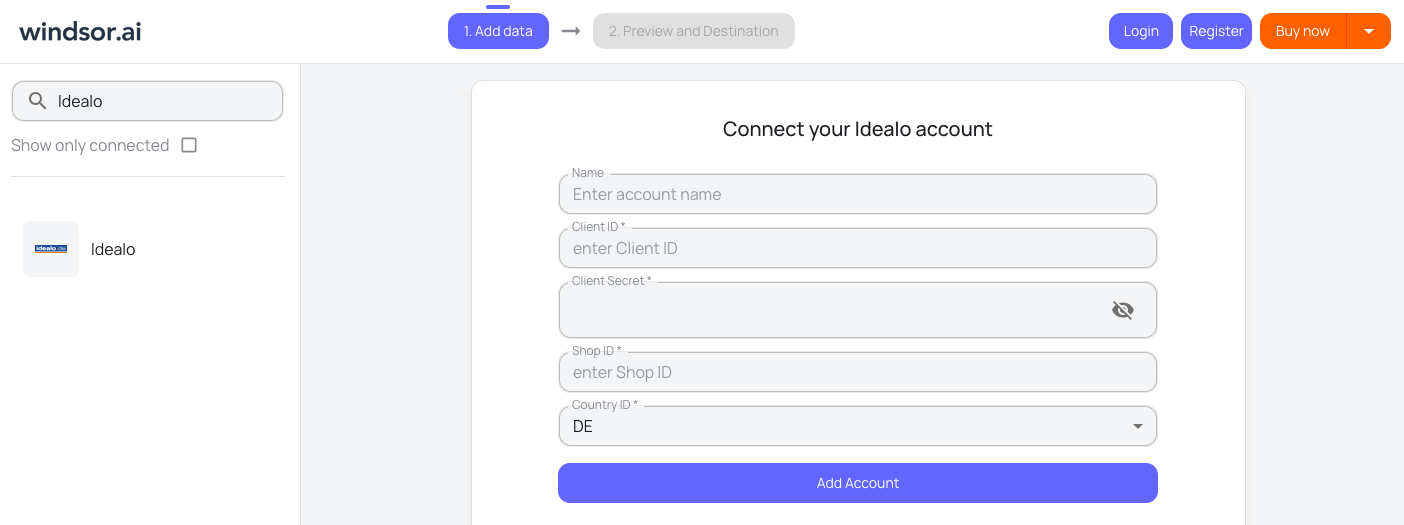This screenshot has width=1404, height=525.
Task: Expand the Country ID dropdown
Action: (x=1137, y=427)
